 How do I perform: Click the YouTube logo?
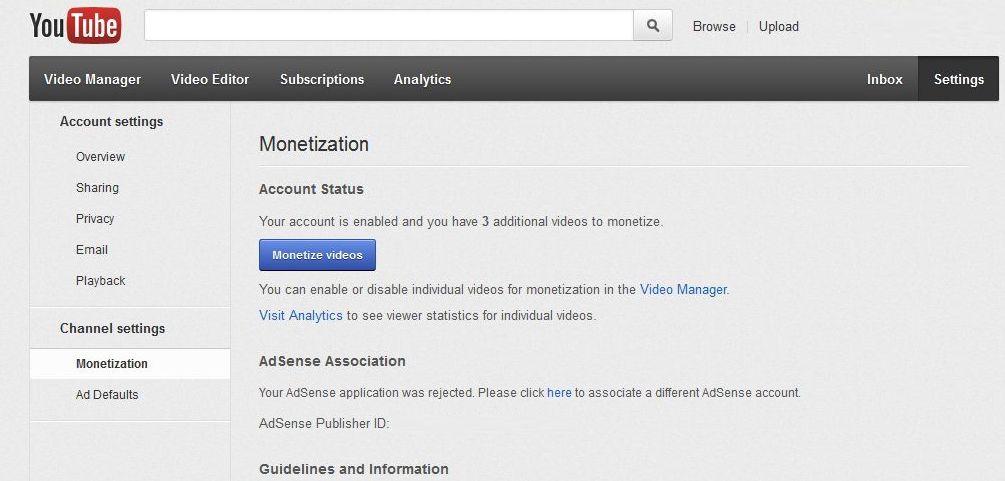(x=76, y=25)
